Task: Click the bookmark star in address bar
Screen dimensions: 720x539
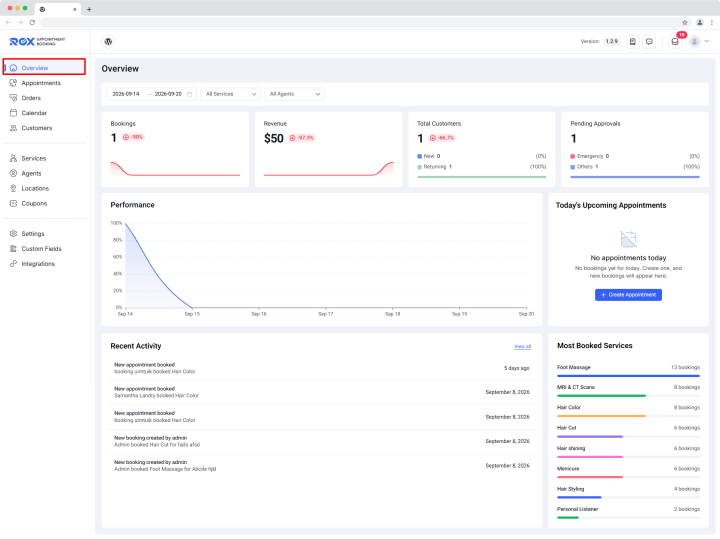Action: coord(685,22)
